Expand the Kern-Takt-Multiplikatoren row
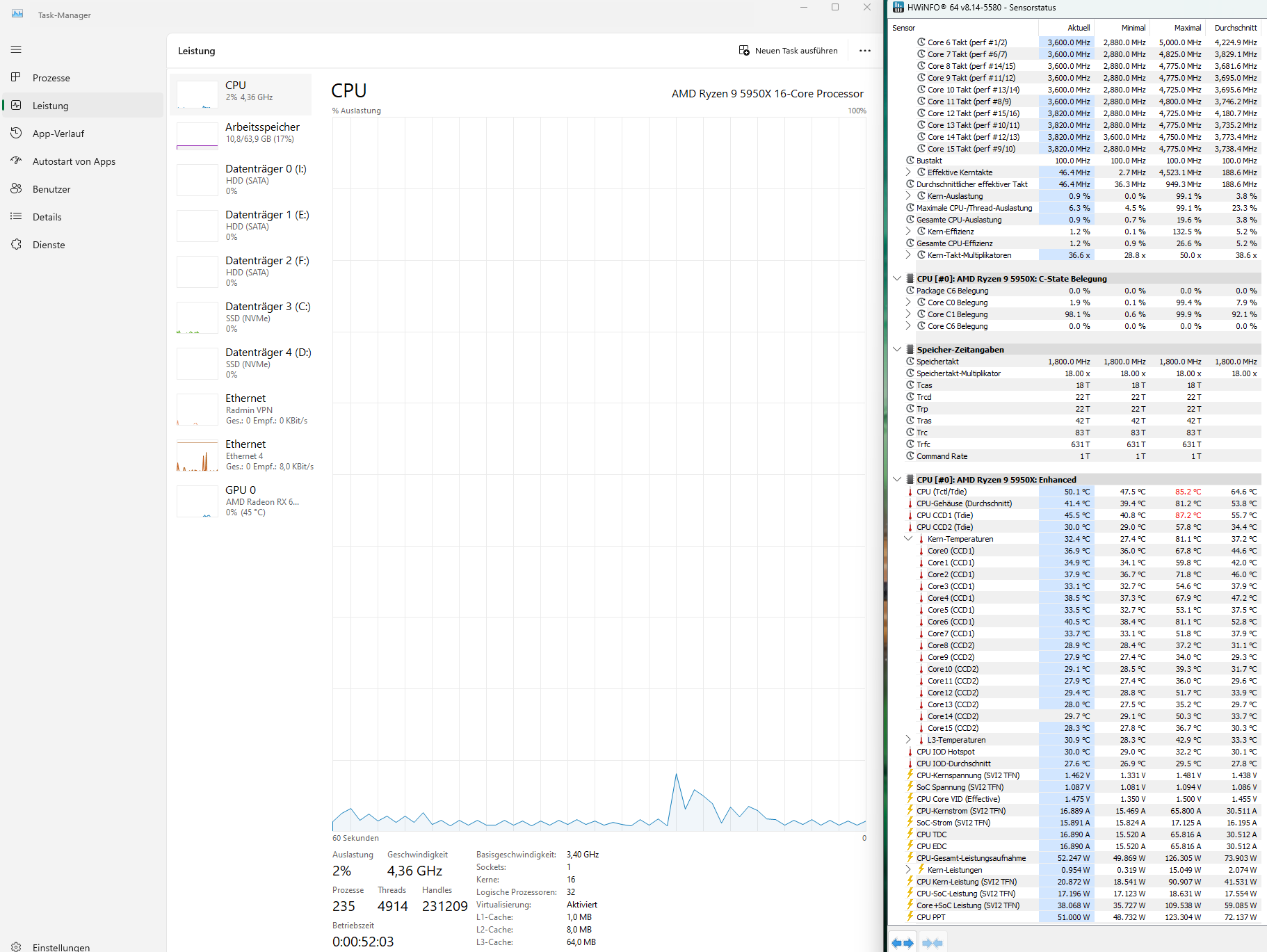This screenshot has height=952, width=1267. [x=908, y=255]
